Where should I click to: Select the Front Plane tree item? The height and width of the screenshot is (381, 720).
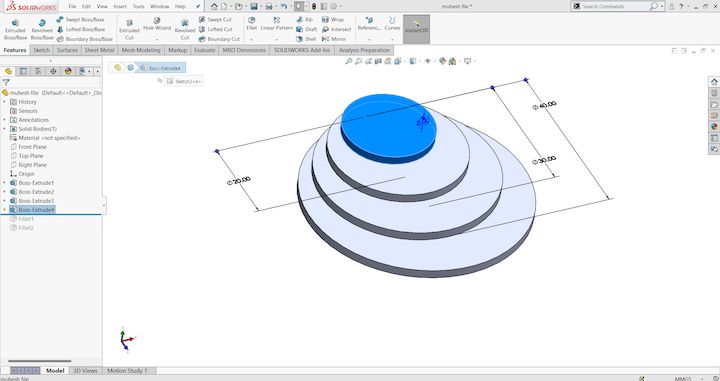click(x=28, y=147)
